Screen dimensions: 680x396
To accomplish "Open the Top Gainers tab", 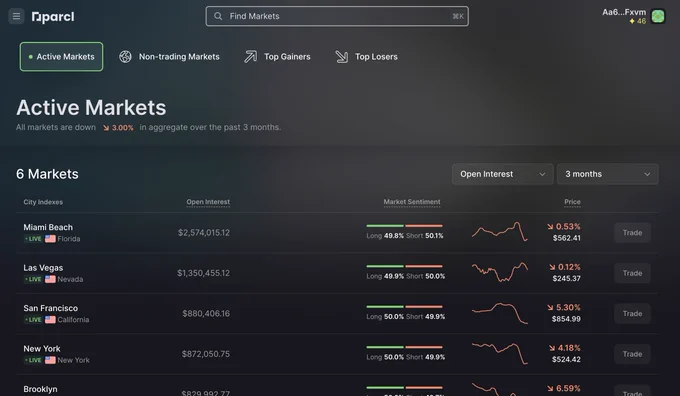I will 278,57.
